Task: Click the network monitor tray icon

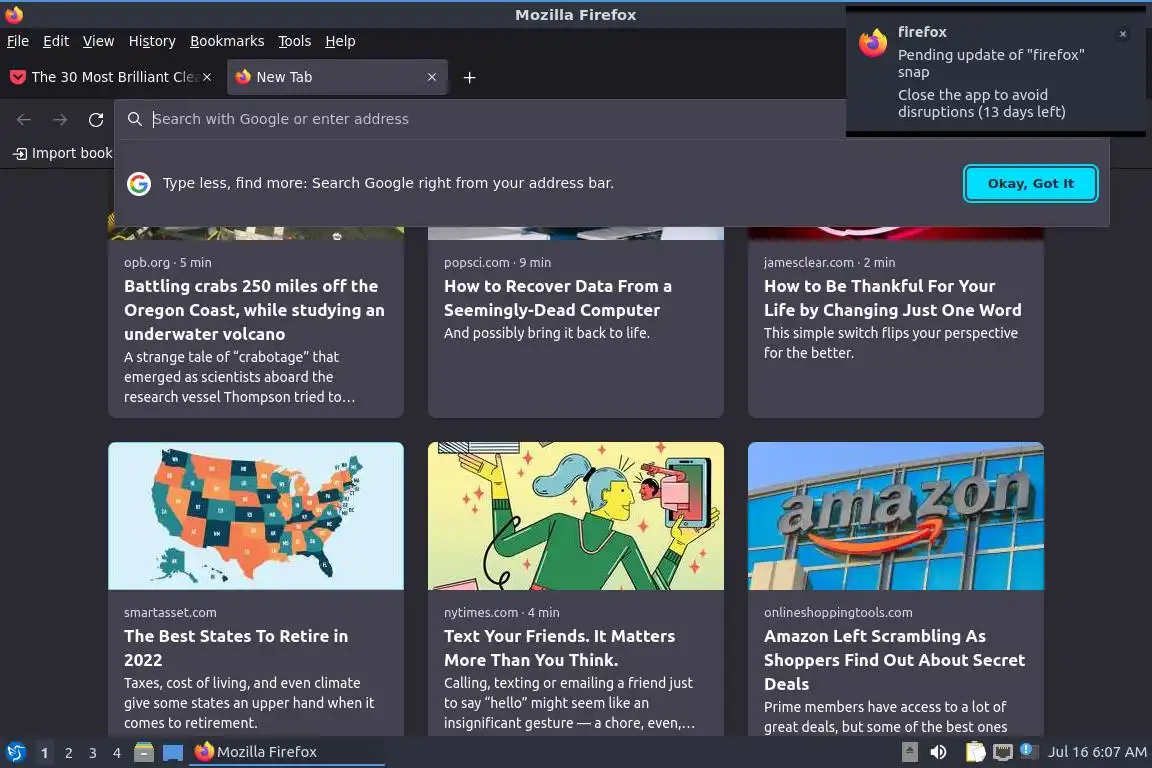Action: pos(1002,752)
